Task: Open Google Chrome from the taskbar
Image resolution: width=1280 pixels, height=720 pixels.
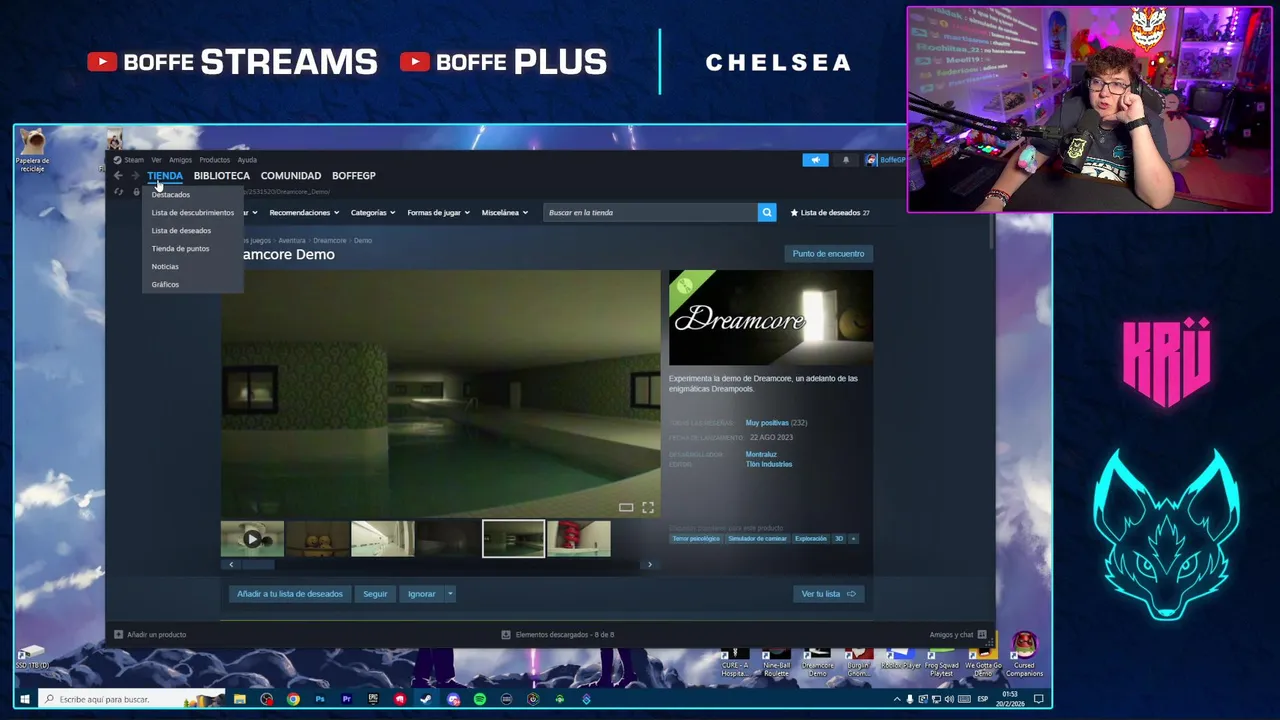Action: pos(293,699)
